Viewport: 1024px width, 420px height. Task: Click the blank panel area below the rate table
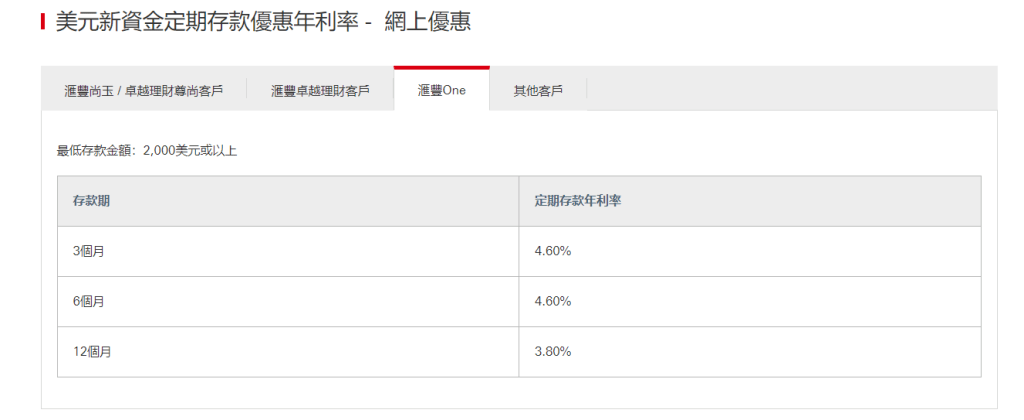[519, 392]
